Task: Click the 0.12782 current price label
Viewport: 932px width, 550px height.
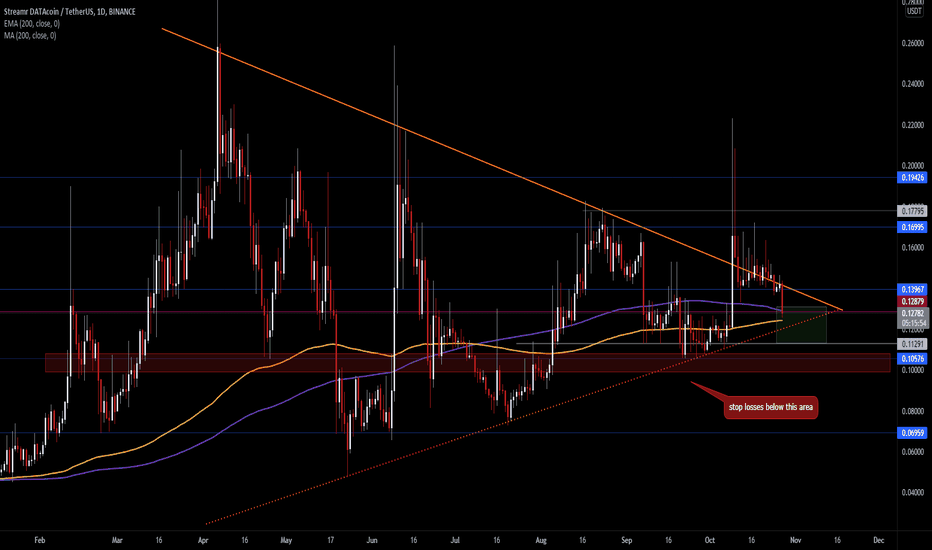Action: point(912,313)
